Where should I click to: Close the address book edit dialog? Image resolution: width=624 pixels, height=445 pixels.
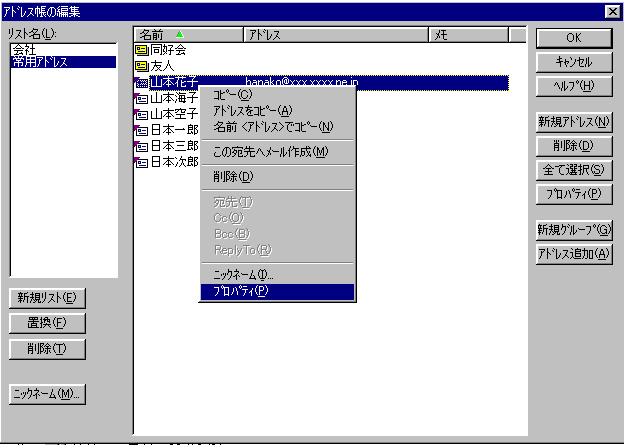(x=611, y=11)
